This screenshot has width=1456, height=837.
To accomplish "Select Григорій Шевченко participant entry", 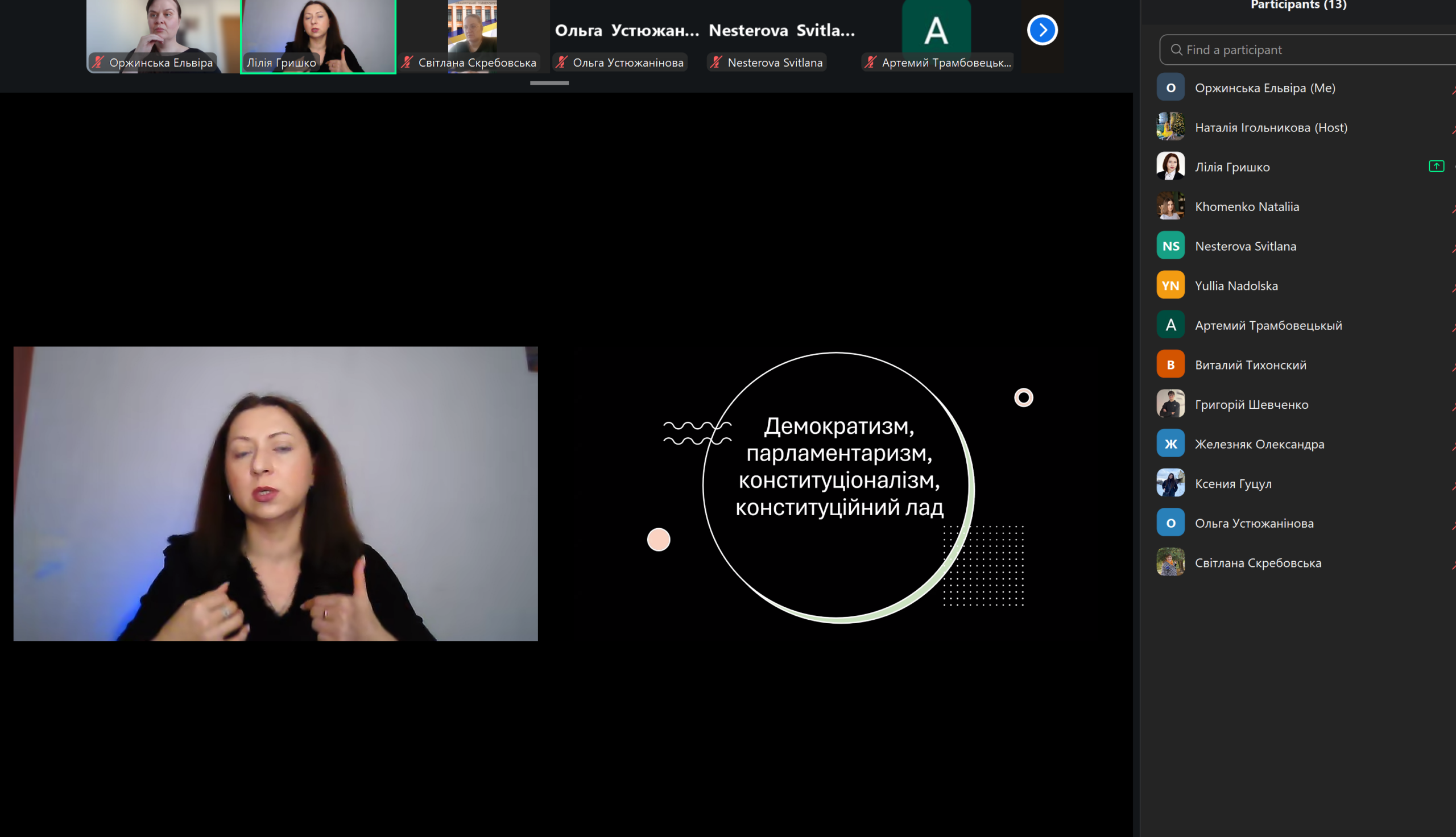I will coord(1251,405).
